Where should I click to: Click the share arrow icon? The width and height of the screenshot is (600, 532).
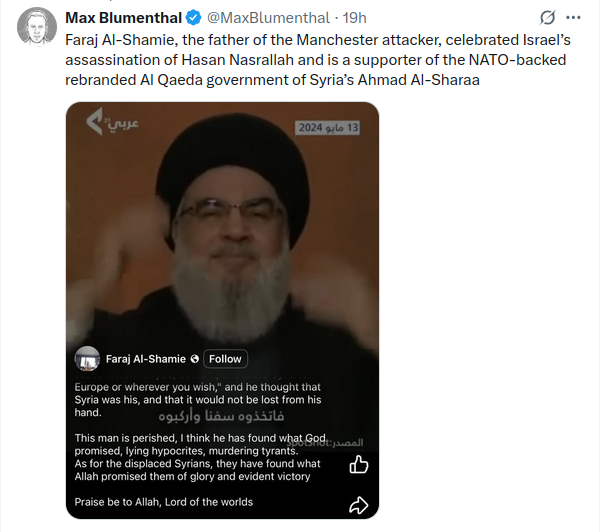[x=359, y=505]
